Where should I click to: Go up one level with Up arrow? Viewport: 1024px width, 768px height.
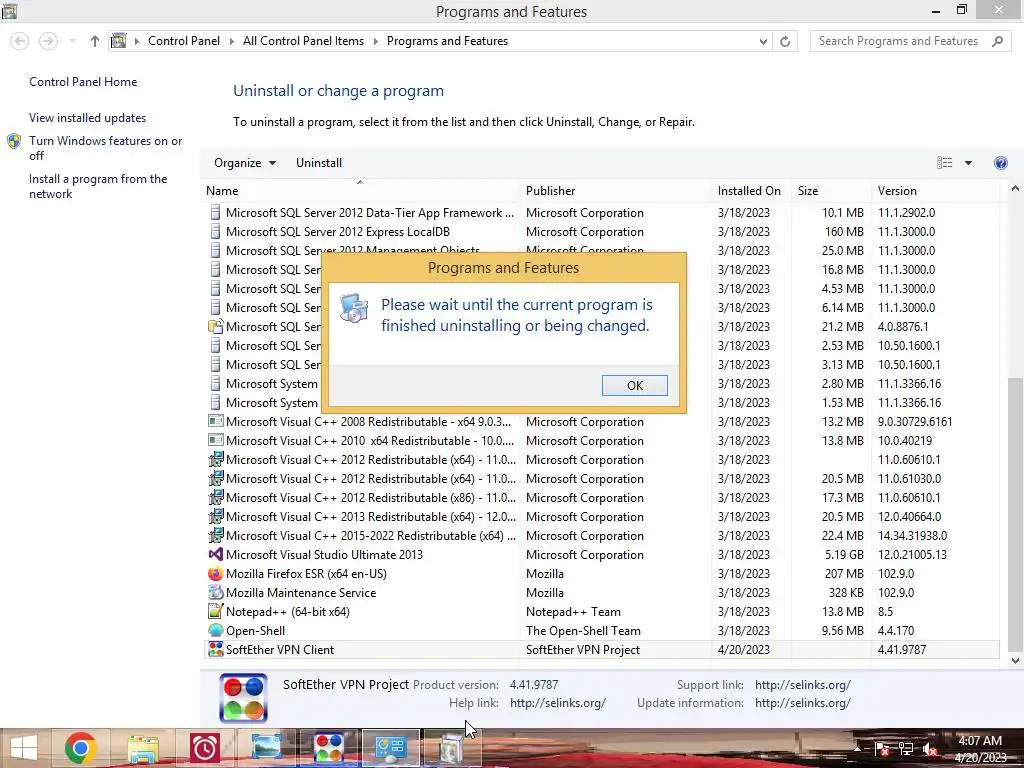click(95, 41)
